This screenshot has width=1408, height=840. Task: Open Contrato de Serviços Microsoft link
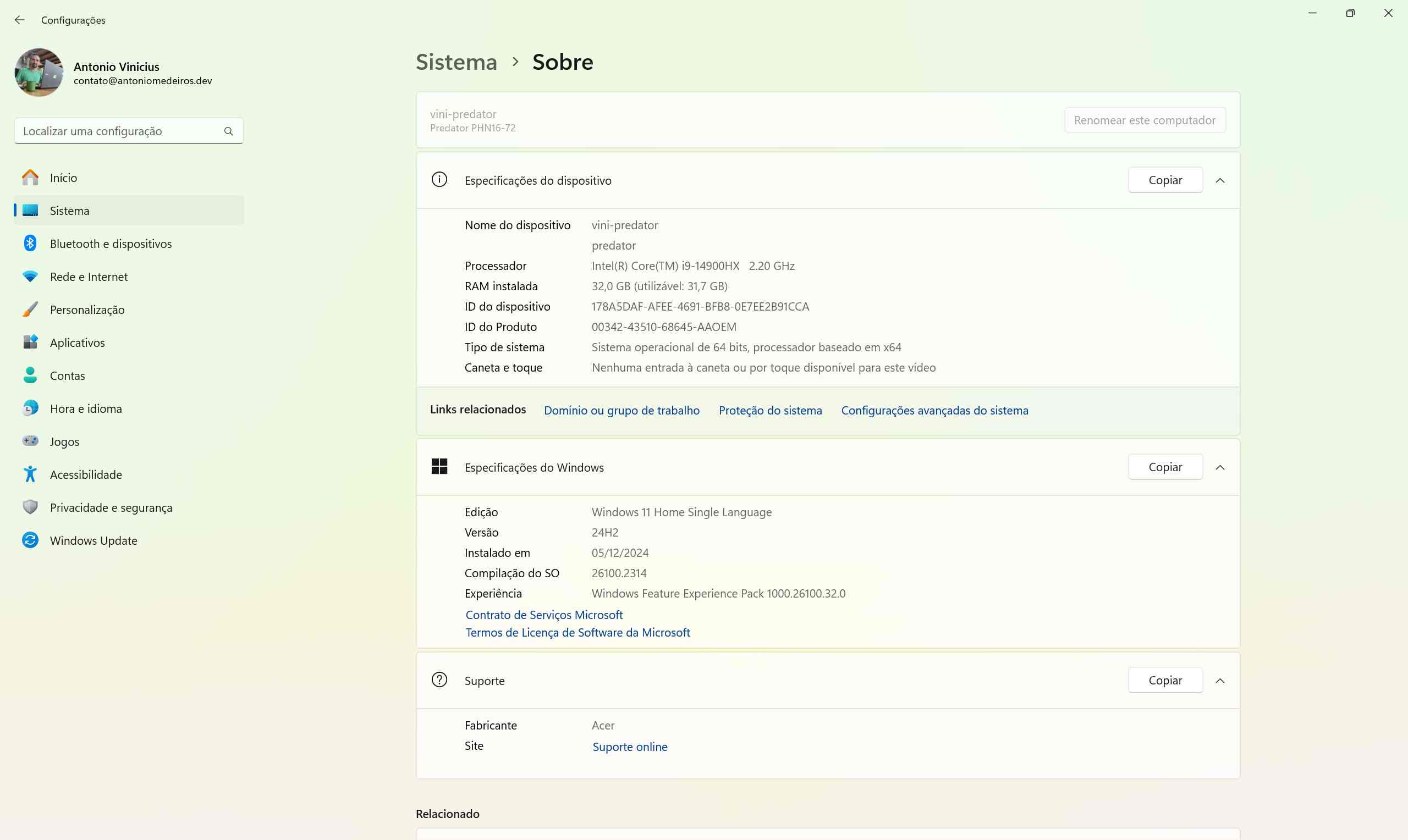544,615
